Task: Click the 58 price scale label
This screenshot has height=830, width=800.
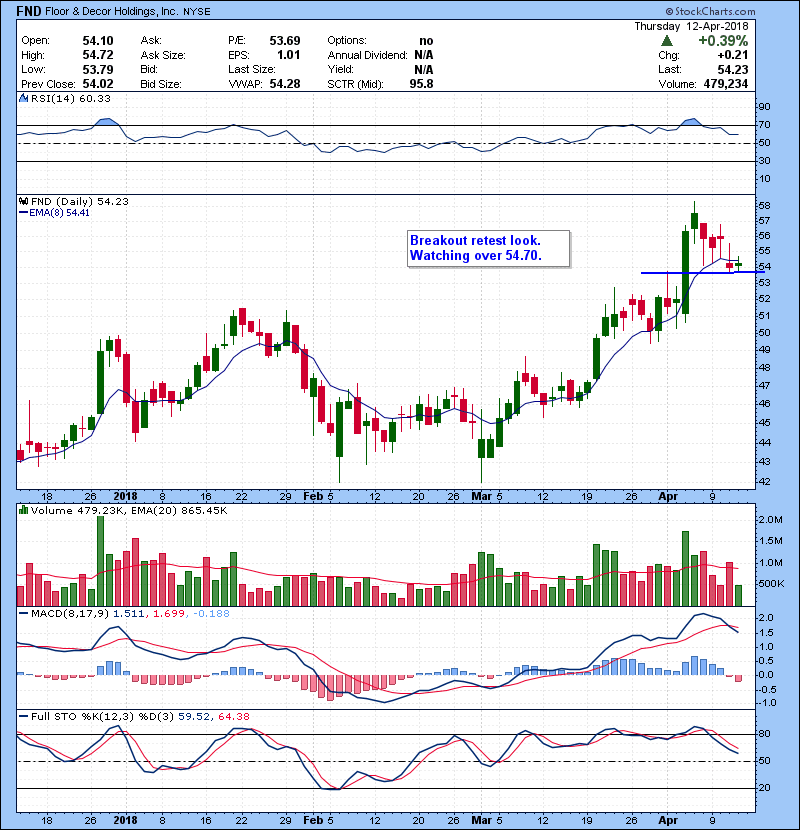Action: 764,205
